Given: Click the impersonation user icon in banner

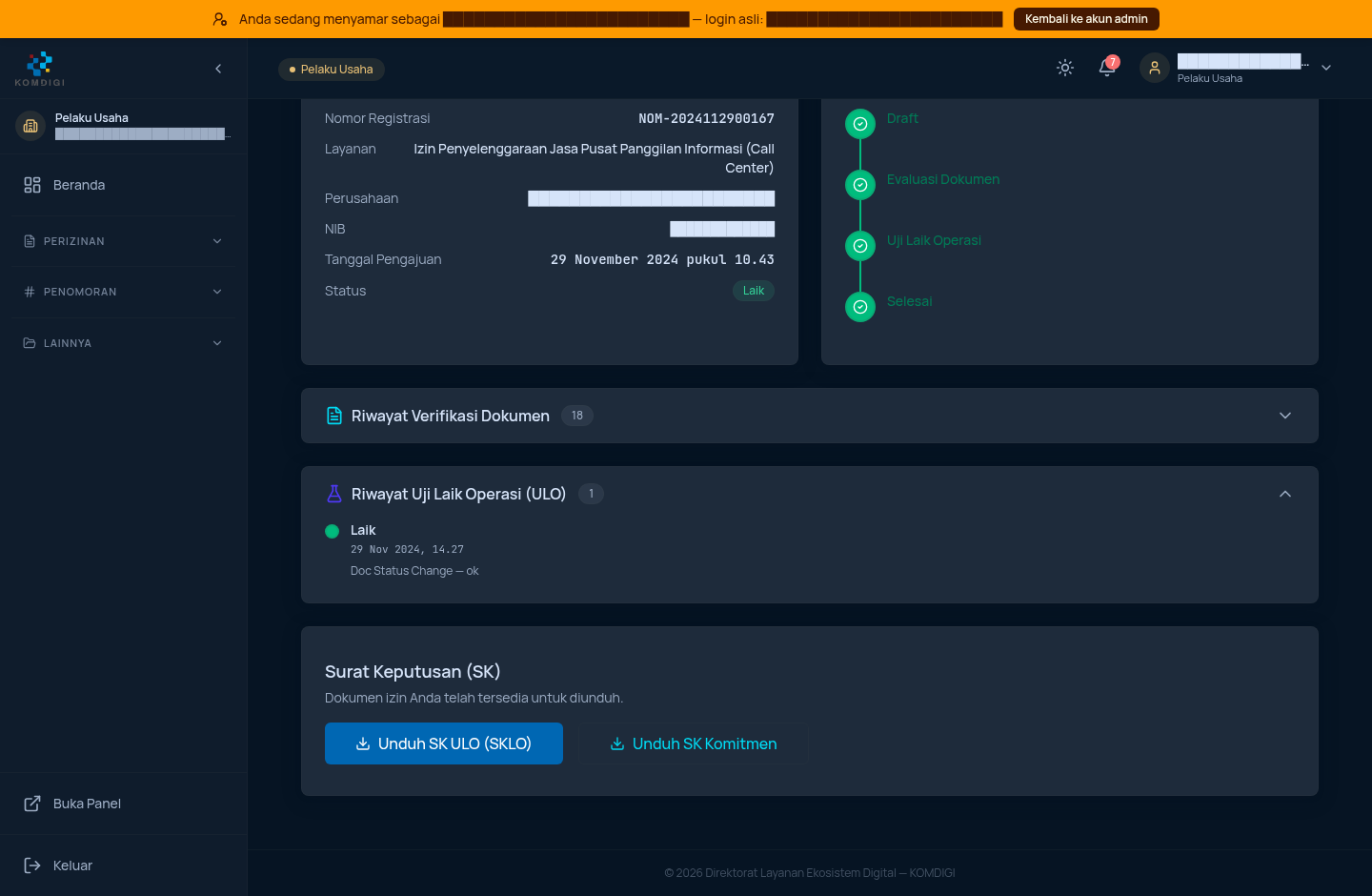Looking at the screenshot, I should [220, 19].
